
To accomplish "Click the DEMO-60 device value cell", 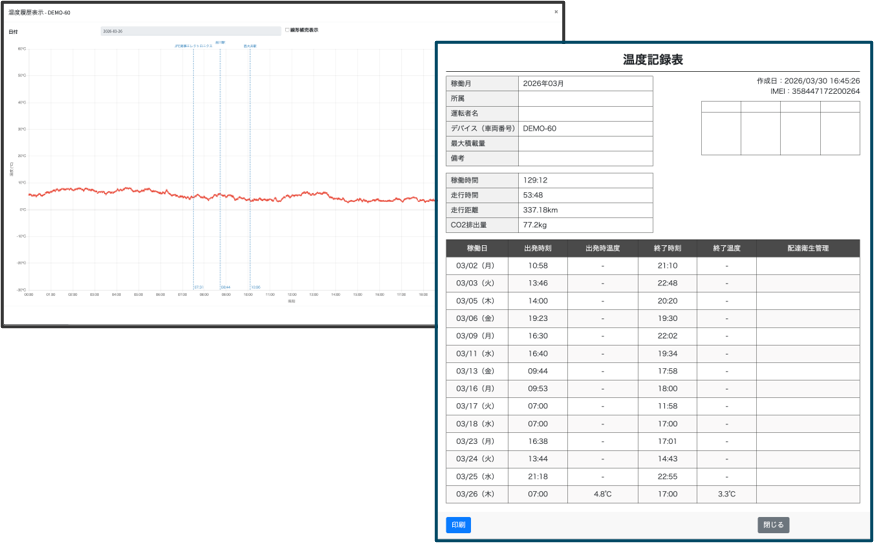I will coord(585,128).
